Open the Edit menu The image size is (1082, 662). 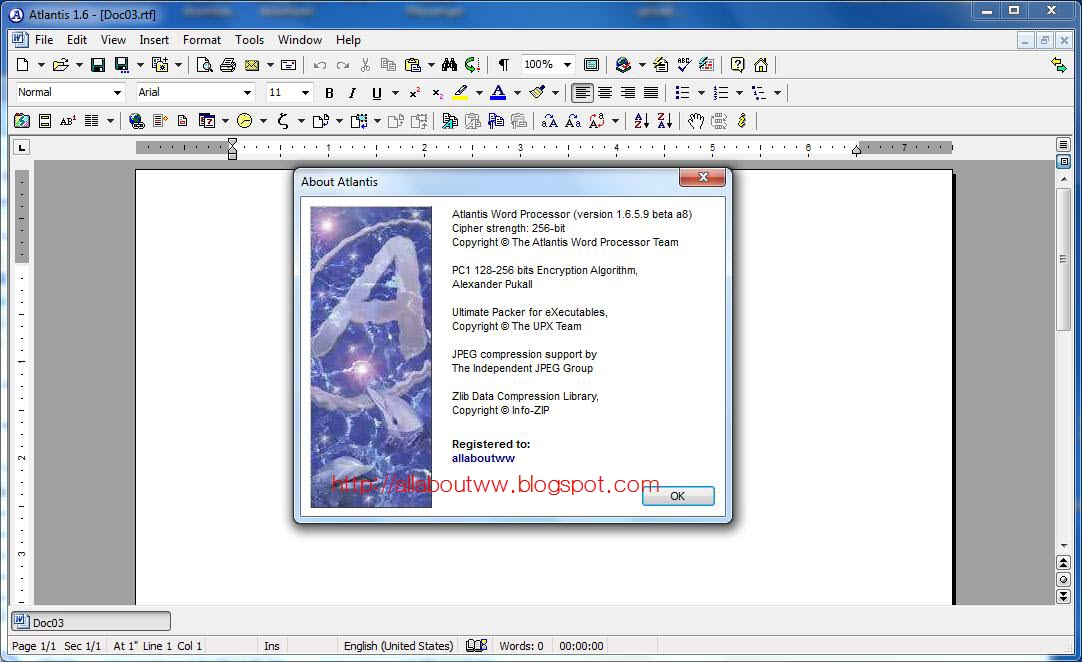tap(77, 40)
